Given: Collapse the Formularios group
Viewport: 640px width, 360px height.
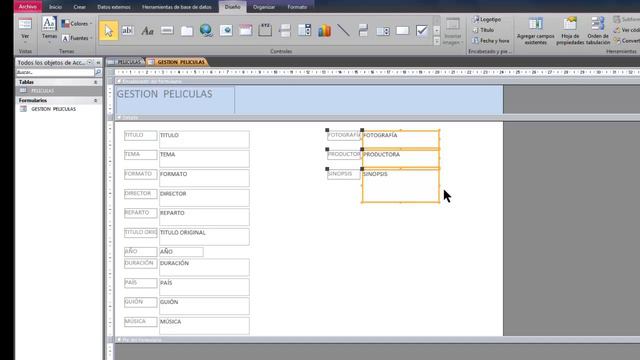Looking at the screenshot, I should click(x=96, y=100).
